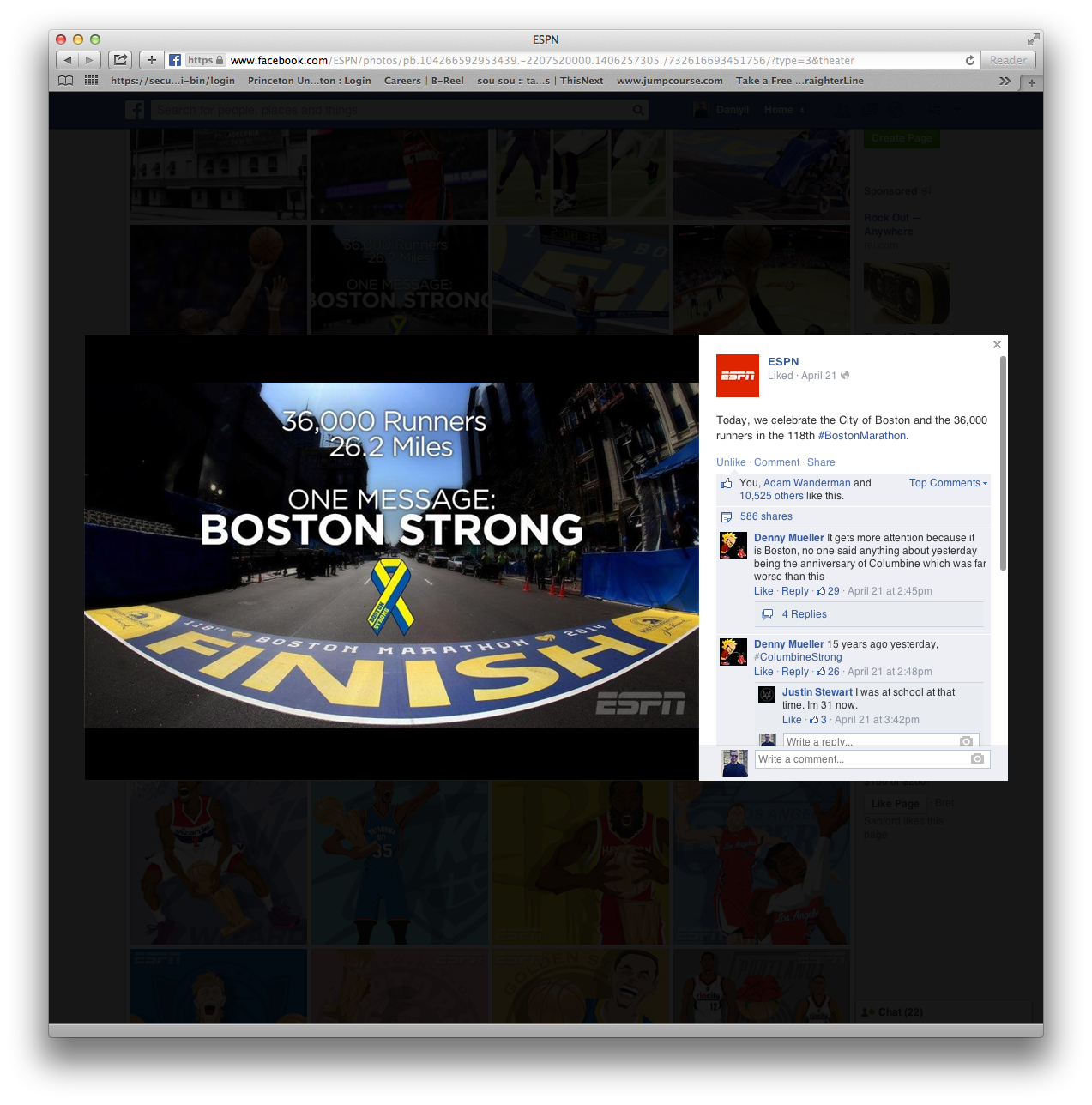1092x1105 pixels.
Task: Like the comment posted April 21 at 2:45pm
Action: coord(763,591)
